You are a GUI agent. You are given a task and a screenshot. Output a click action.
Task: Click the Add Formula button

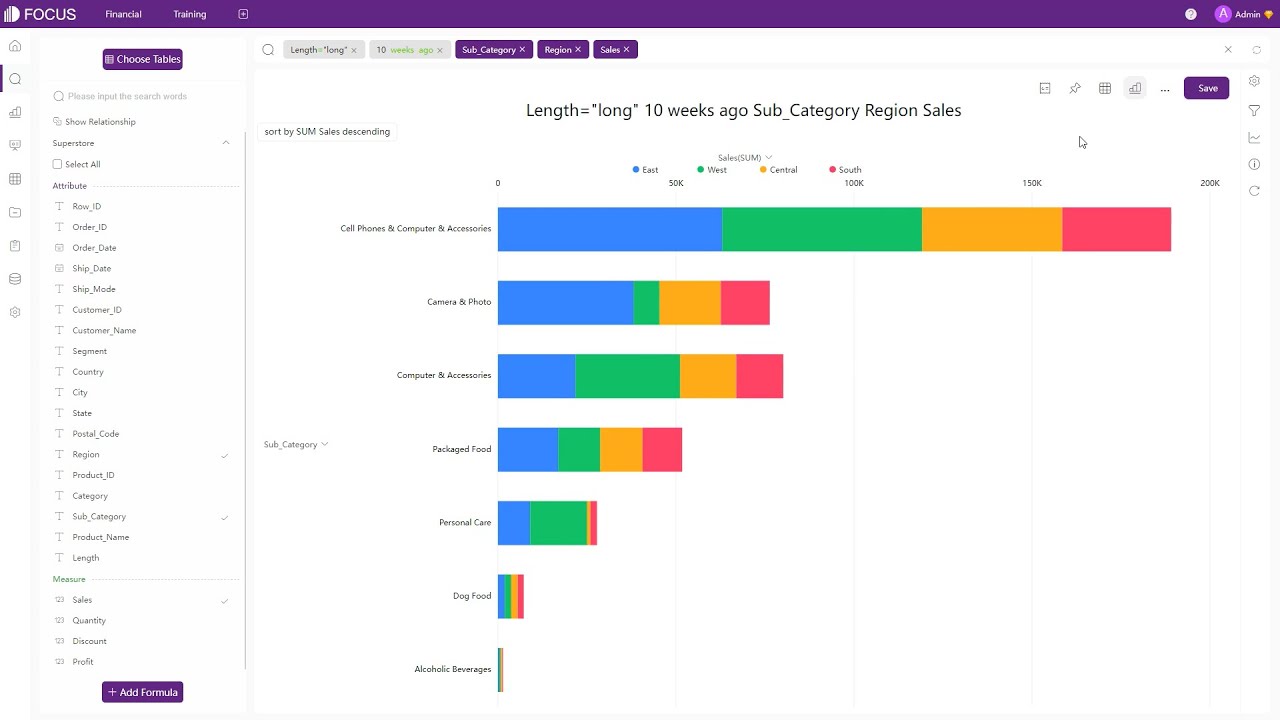[142, 692]
